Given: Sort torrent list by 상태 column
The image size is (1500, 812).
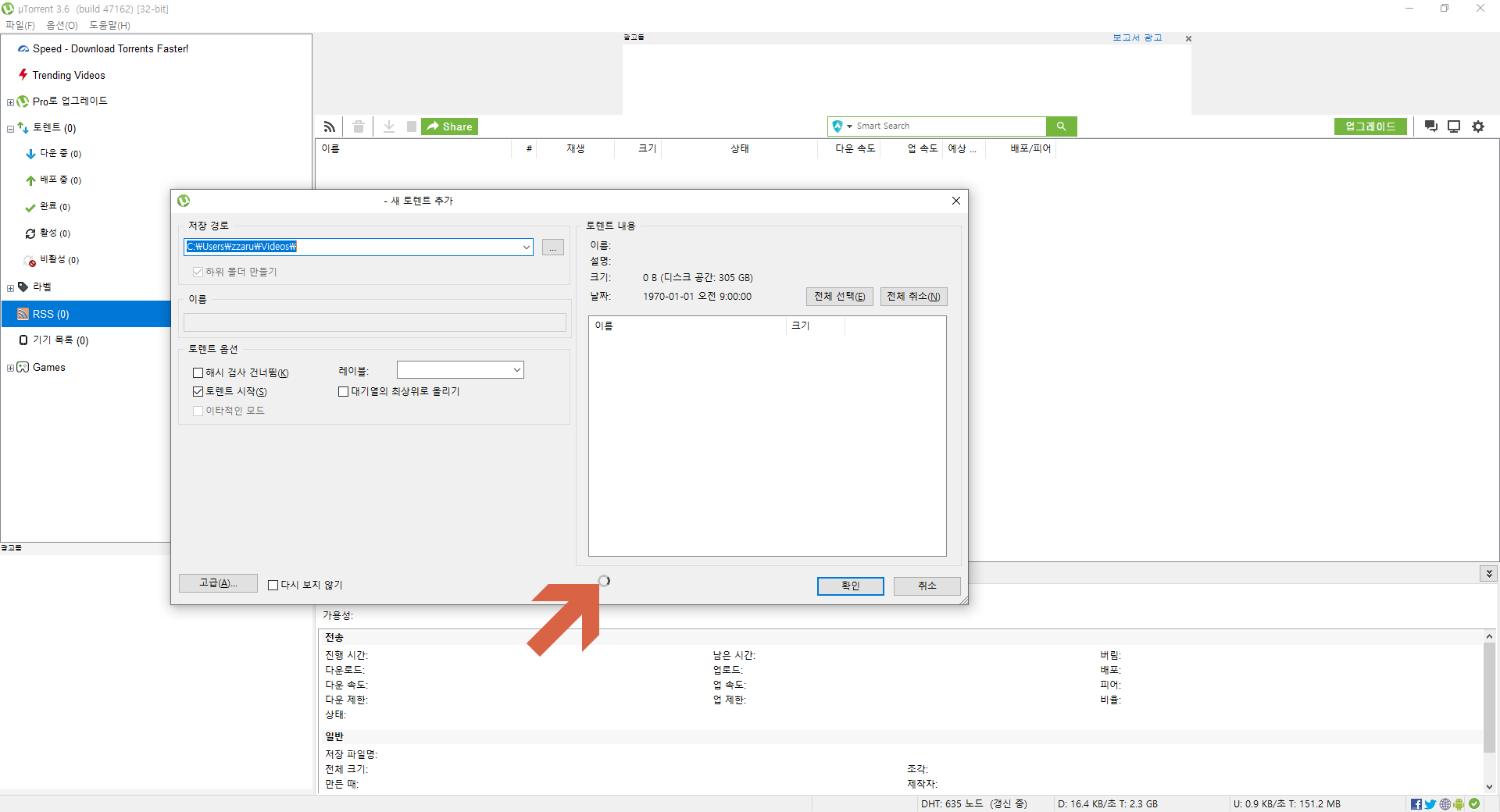Looking at the screenshot, I should click(x=739, y=148).
